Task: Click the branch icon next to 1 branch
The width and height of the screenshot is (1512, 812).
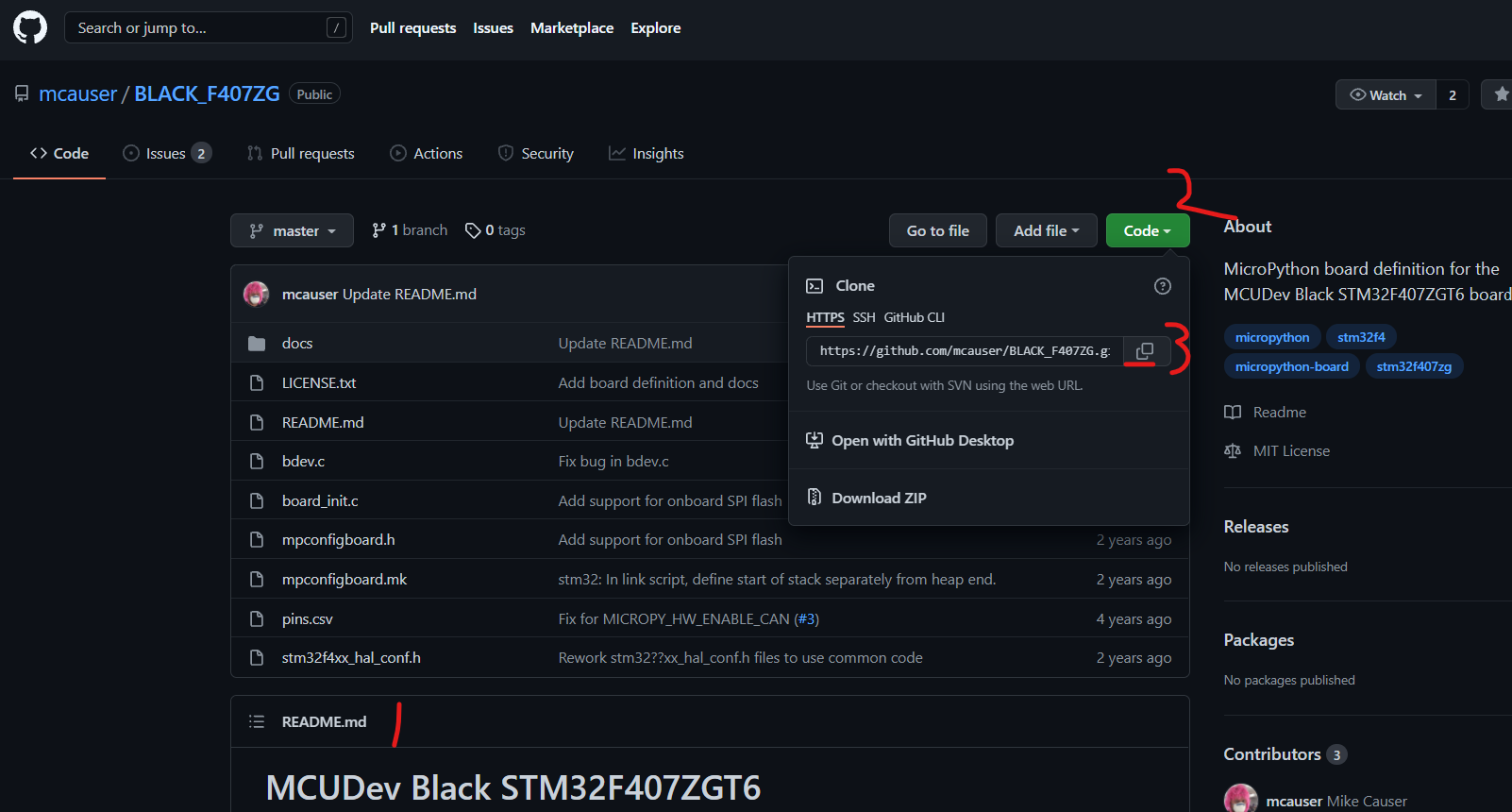Action: pos(378,230)
